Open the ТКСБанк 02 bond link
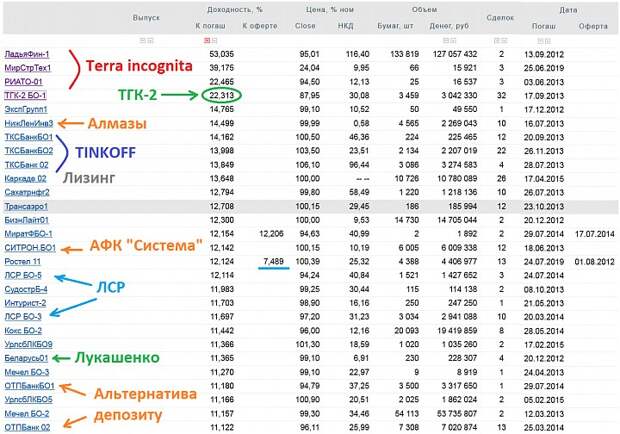The width and height of the screenshot is (620, 434). 26,165
